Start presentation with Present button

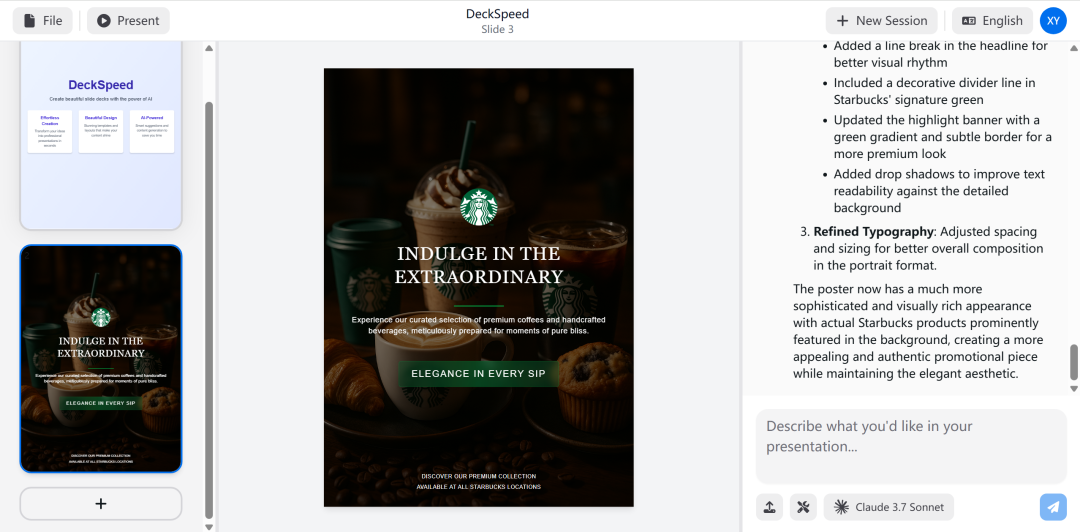(128, 21)
